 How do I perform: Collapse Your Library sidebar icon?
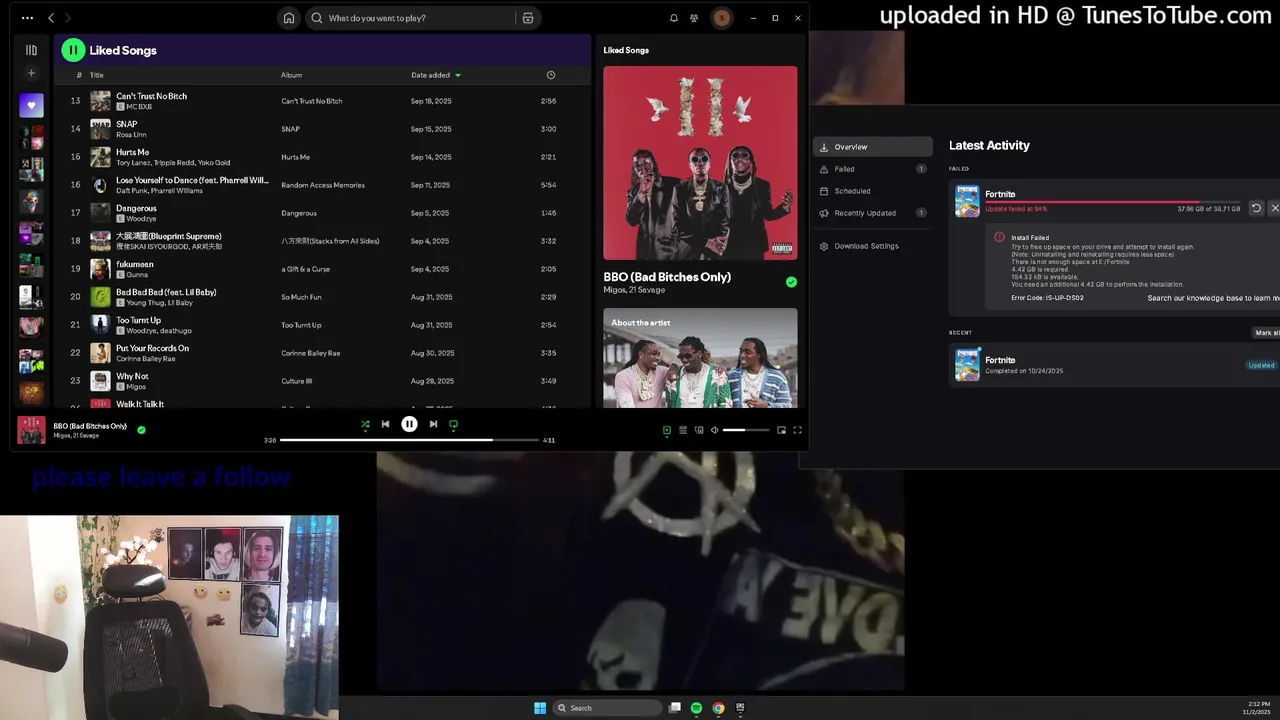31,50
